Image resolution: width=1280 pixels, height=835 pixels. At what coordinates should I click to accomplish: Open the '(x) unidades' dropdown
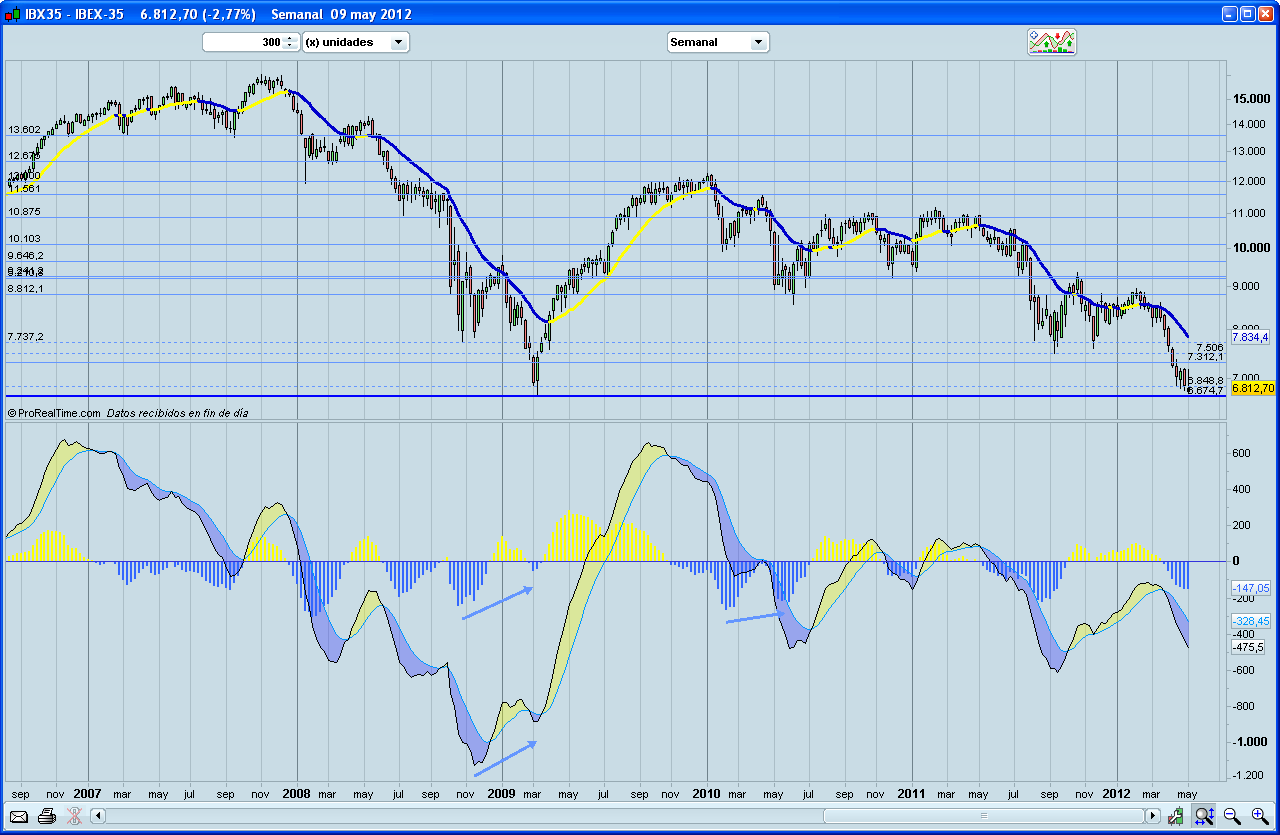(398, 42)
